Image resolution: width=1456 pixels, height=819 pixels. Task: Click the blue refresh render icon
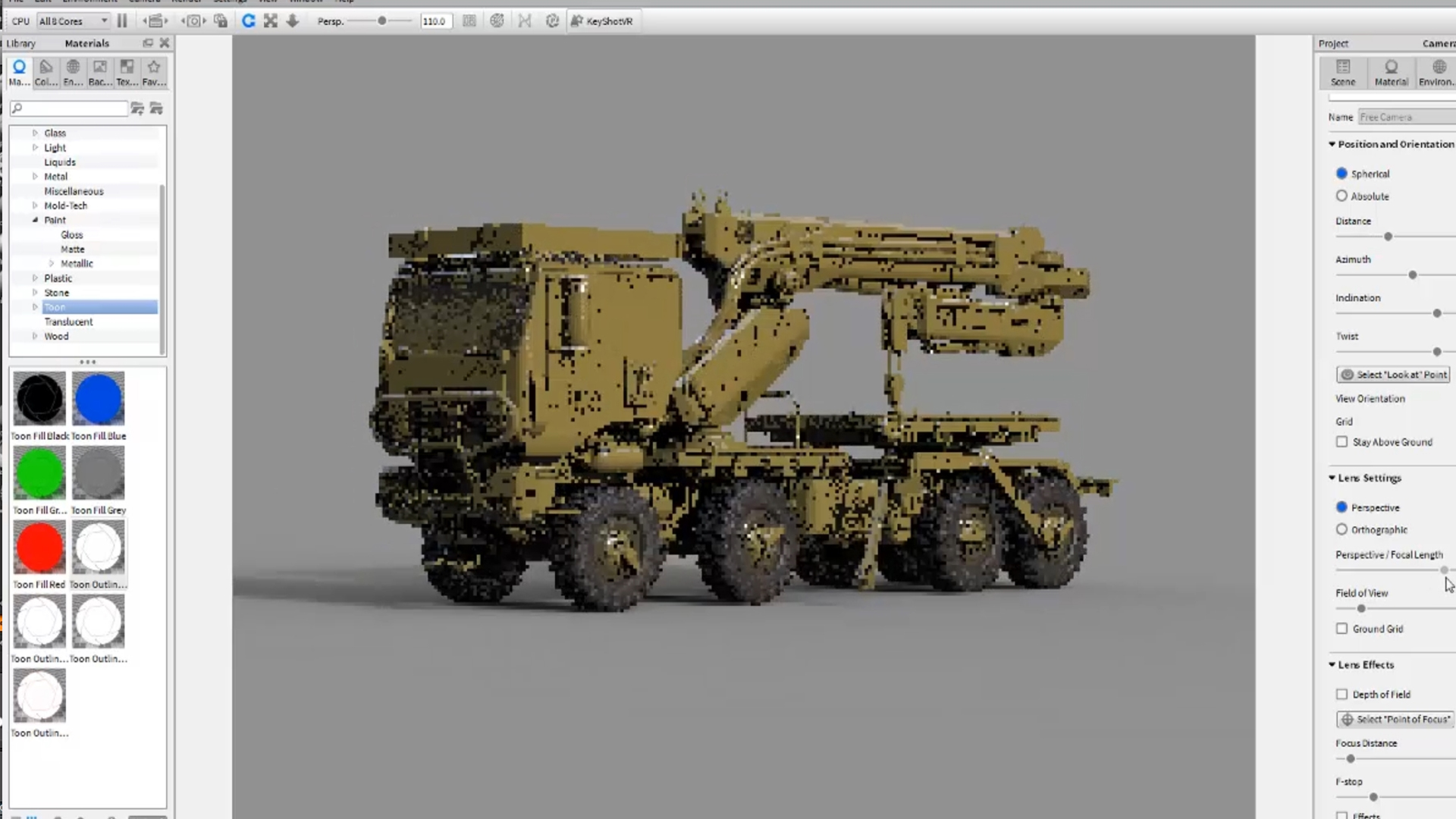coord(248,21)
